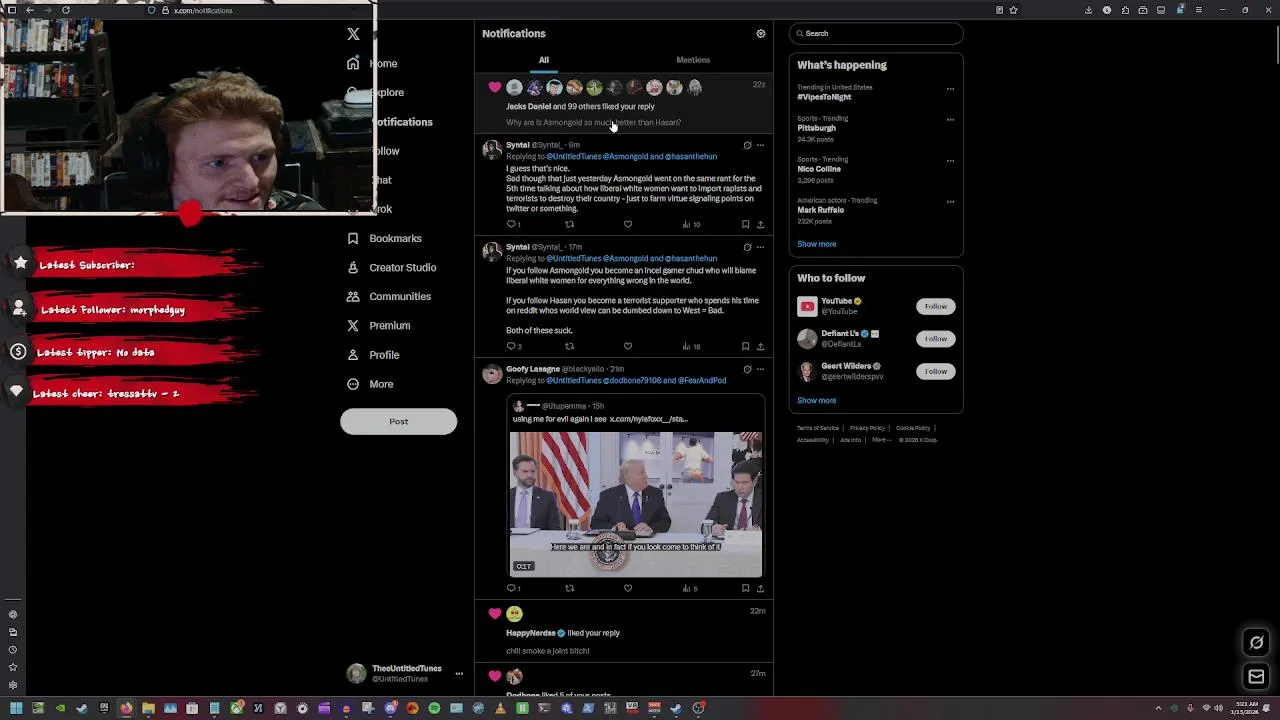1280x720 pixels.
Task: Bookmark Syntal's 17m post
Action: pyautogui.click(x=745, y=346)
